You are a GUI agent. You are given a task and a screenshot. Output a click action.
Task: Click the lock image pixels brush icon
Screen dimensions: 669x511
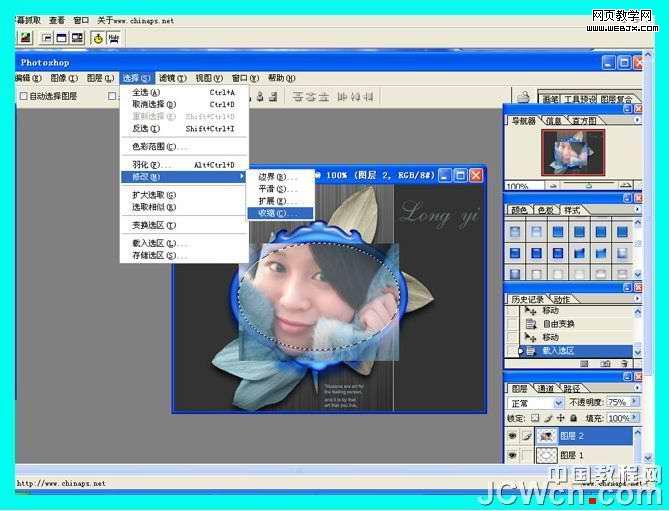click(x=548, y=418)
